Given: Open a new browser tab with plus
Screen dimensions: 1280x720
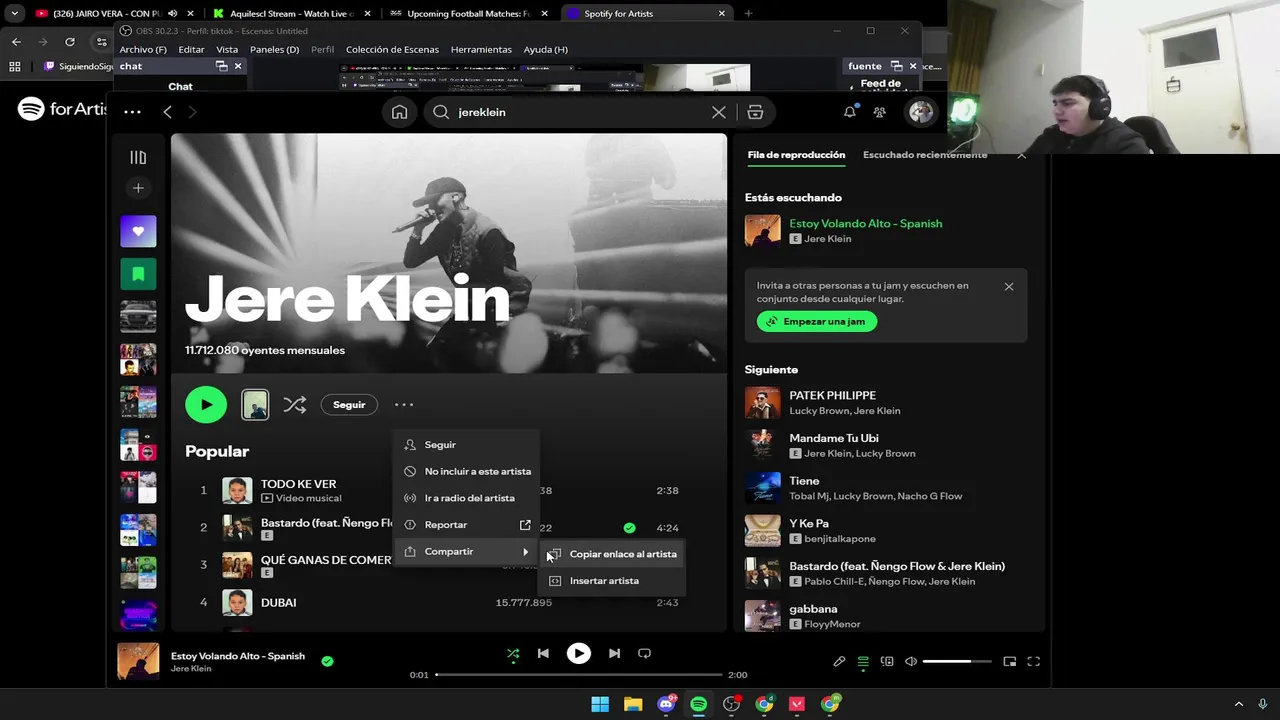Looking at the screenshot, I should pyautogui.click(x=748, y=14).
